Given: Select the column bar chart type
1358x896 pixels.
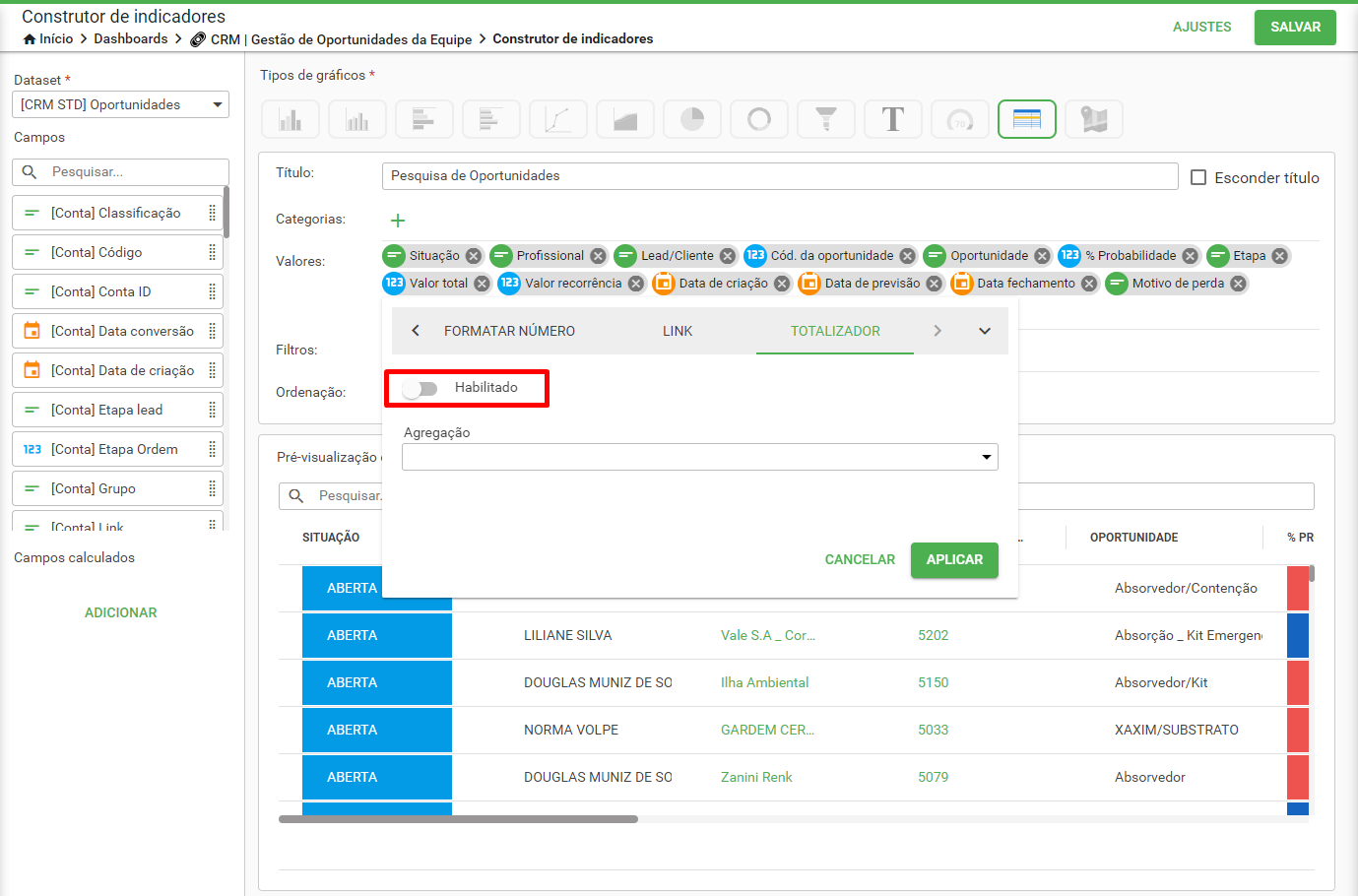Looking at the screenshot, I should tap(291, 119).
